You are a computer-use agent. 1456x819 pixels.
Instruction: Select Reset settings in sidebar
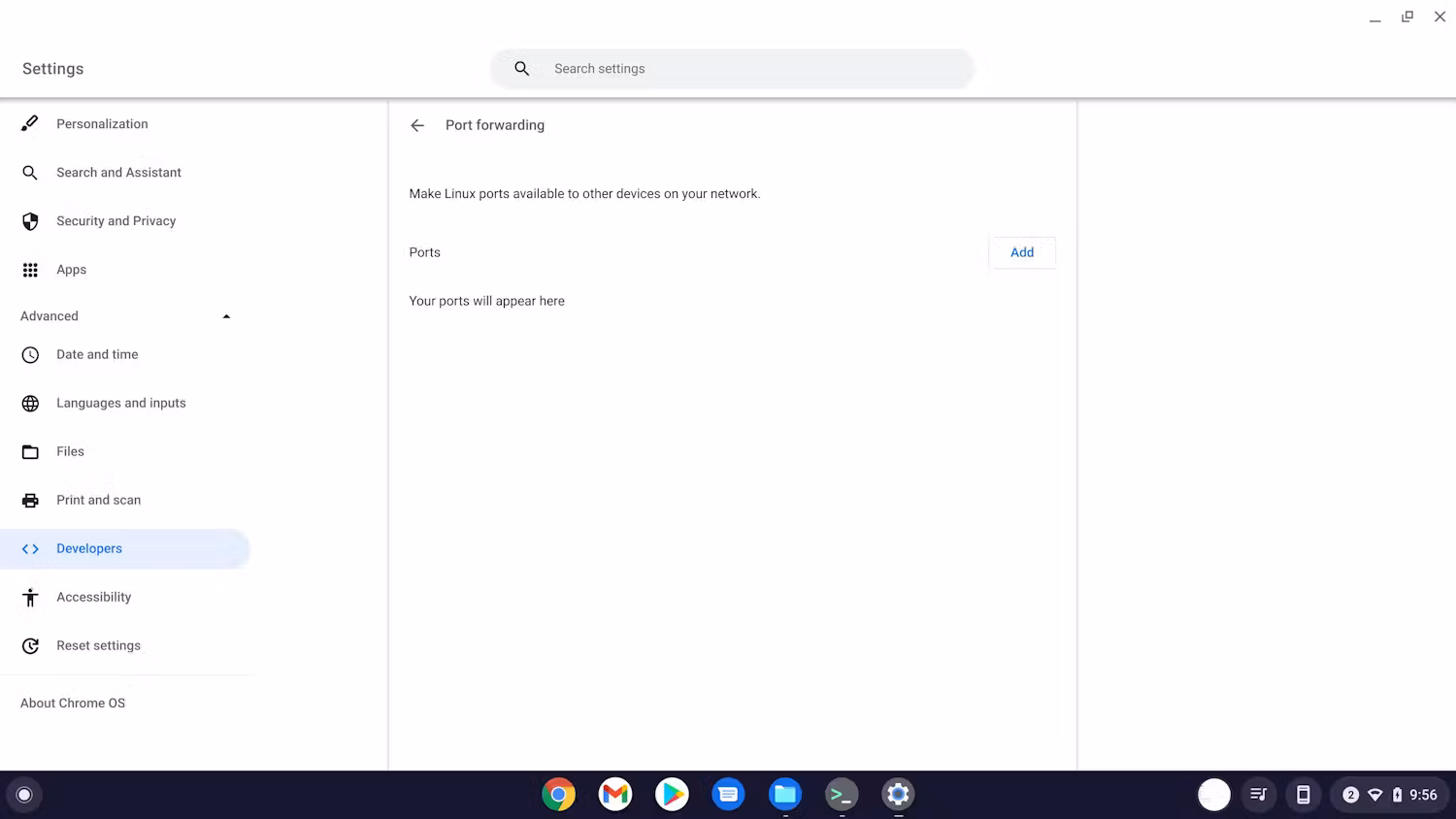point(98,645)
